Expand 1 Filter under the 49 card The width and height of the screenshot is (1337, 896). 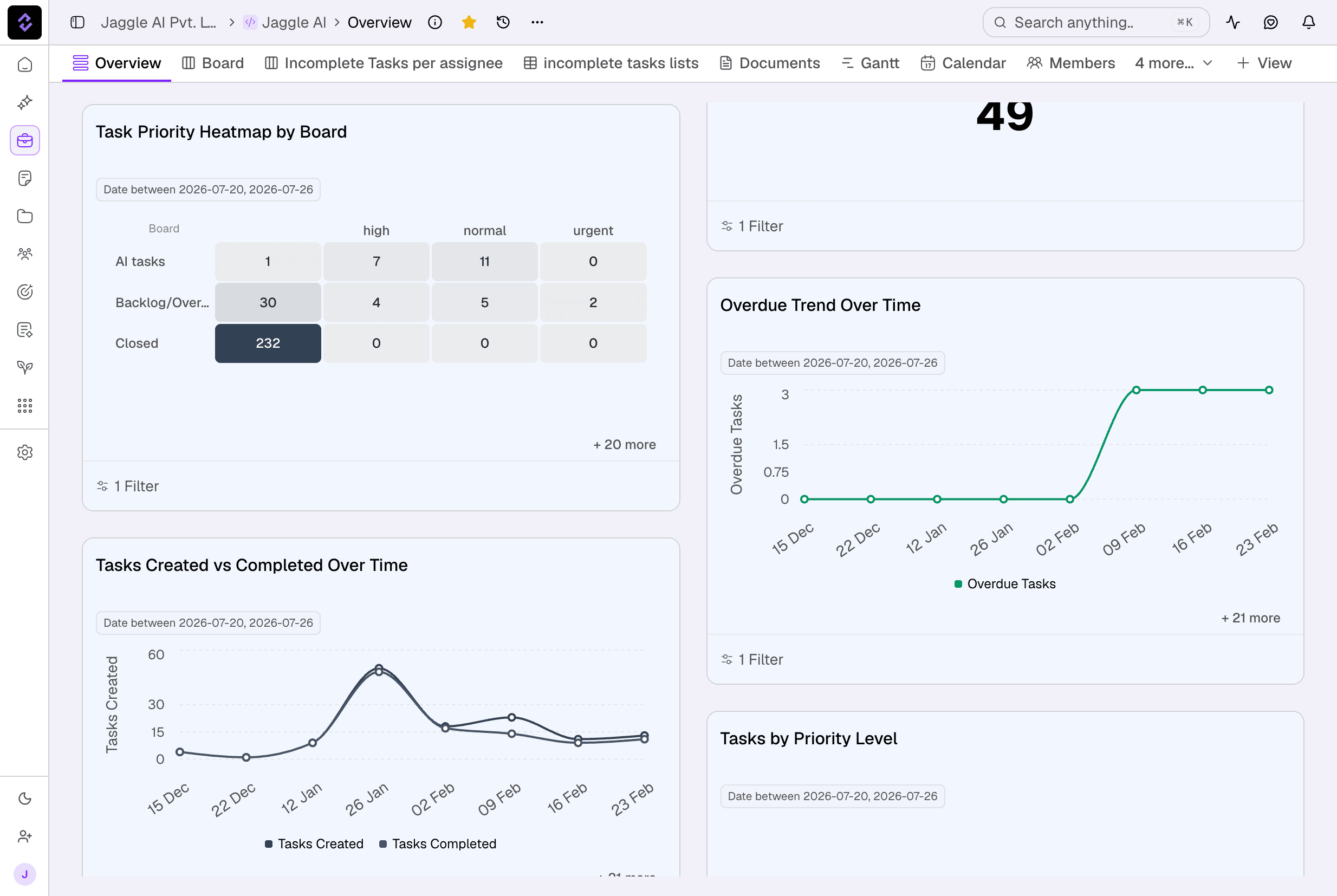click(x=752, y=226)
